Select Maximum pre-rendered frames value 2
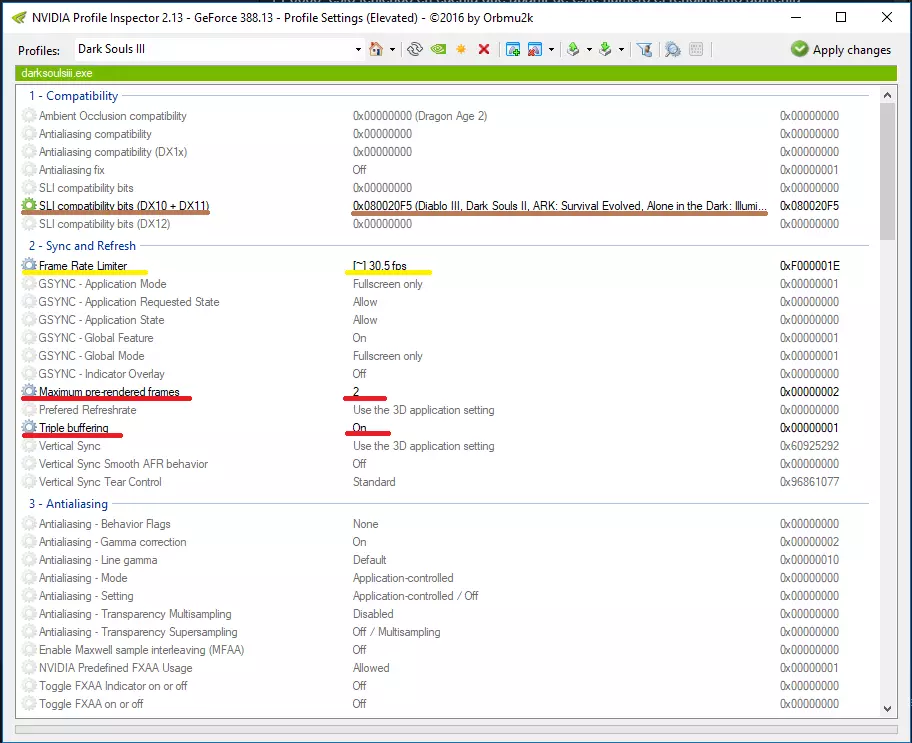 pos(356,392)
